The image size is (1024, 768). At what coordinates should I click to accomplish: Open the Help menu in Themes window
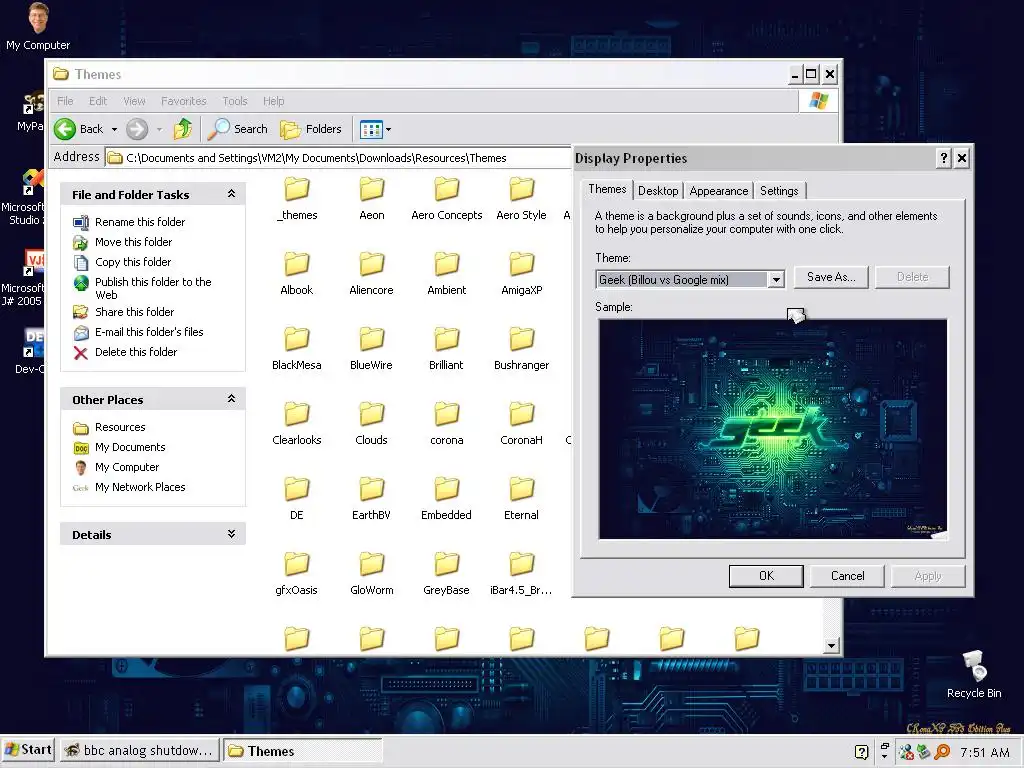point(274,101)
